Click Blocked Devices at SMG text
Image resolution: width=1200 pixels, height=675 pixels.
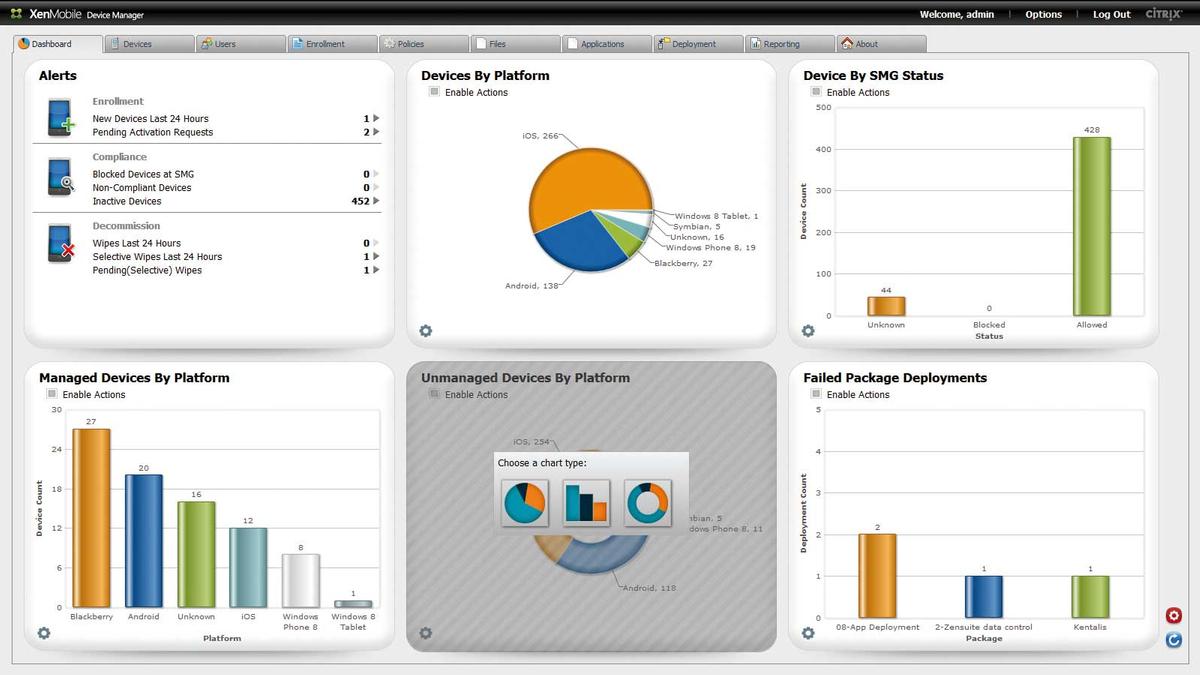pos(143,174)
